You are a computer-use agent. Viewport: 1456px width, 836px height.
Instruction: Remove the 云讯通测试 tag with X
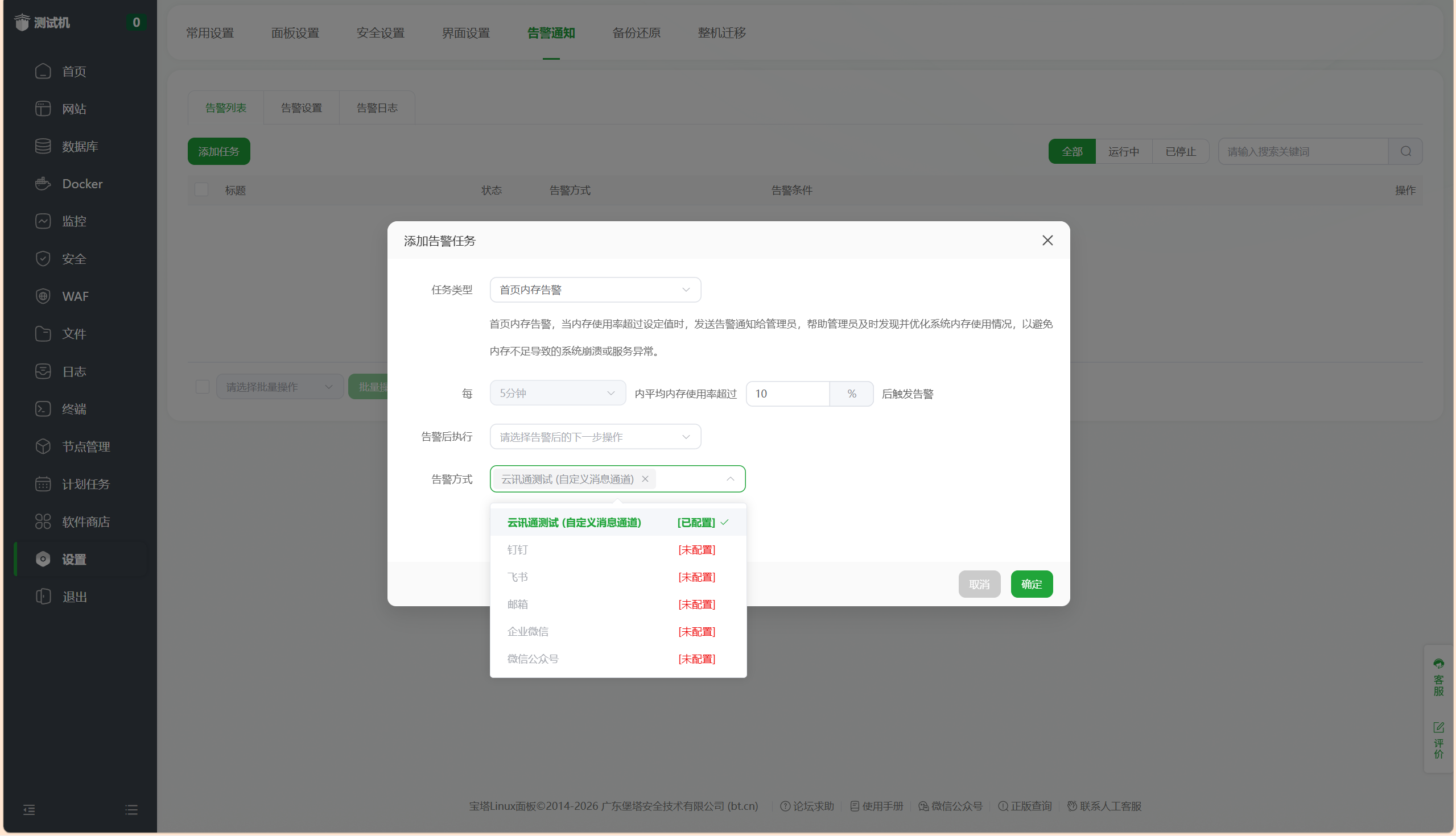(x=645, y=479)
